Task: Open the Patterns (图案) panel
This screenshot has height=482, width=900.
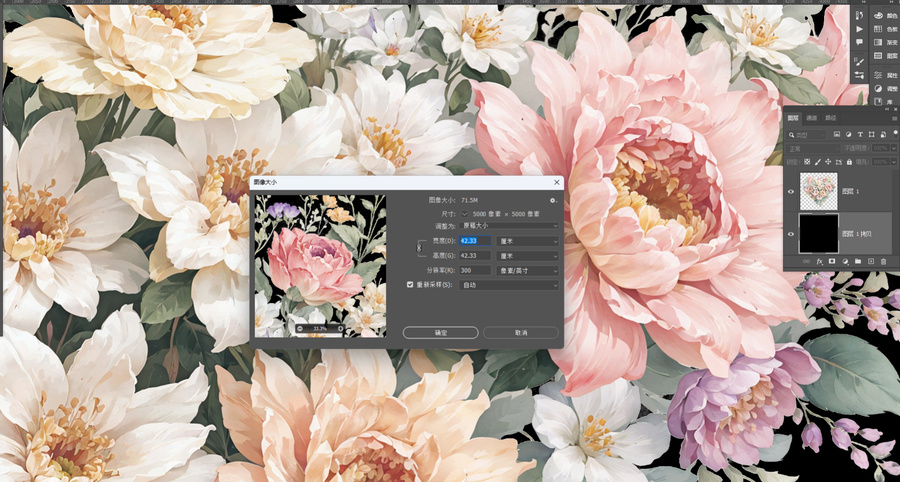Action: click(x=884, y=56)
